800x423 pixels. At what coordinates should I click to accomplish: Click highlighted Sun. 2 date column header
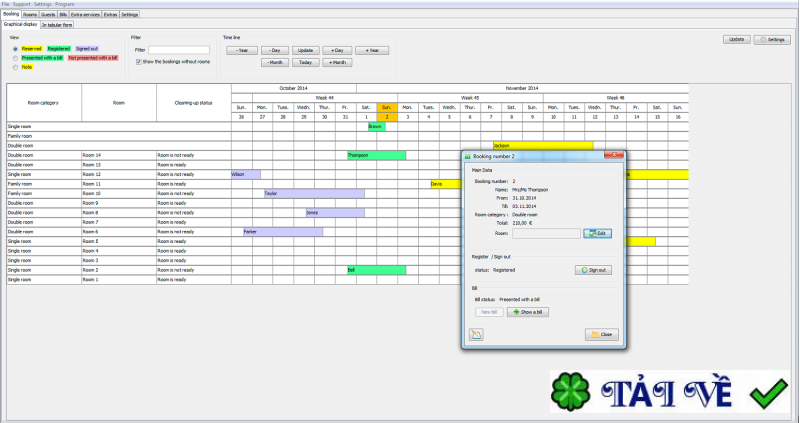tap(387, 112)
